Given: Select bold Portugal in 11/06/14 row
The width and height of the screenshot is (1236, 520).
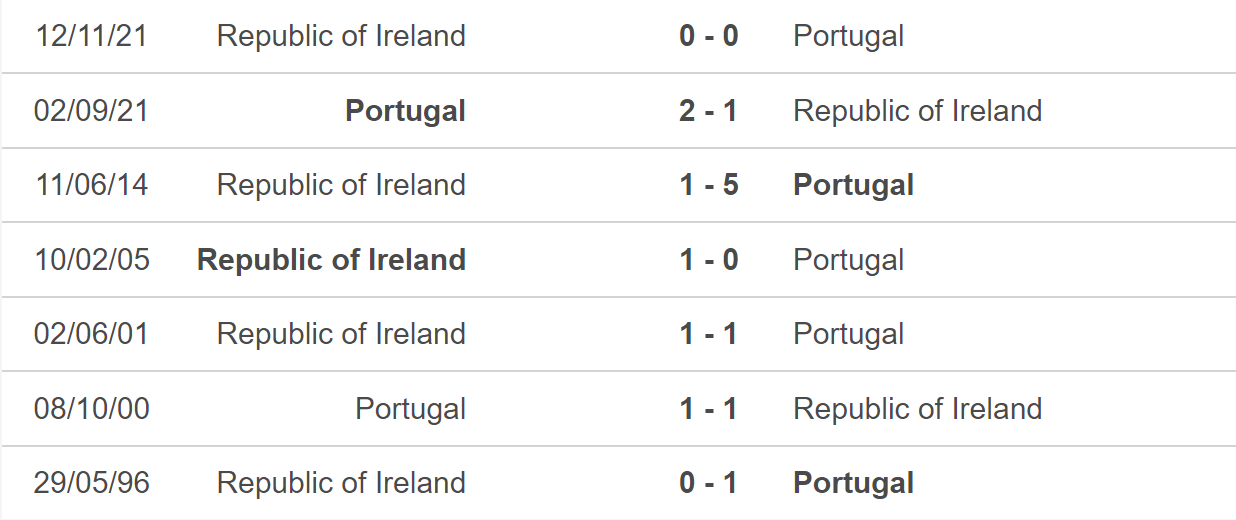Looking at the screenshot, I should (x=853, y=185).
